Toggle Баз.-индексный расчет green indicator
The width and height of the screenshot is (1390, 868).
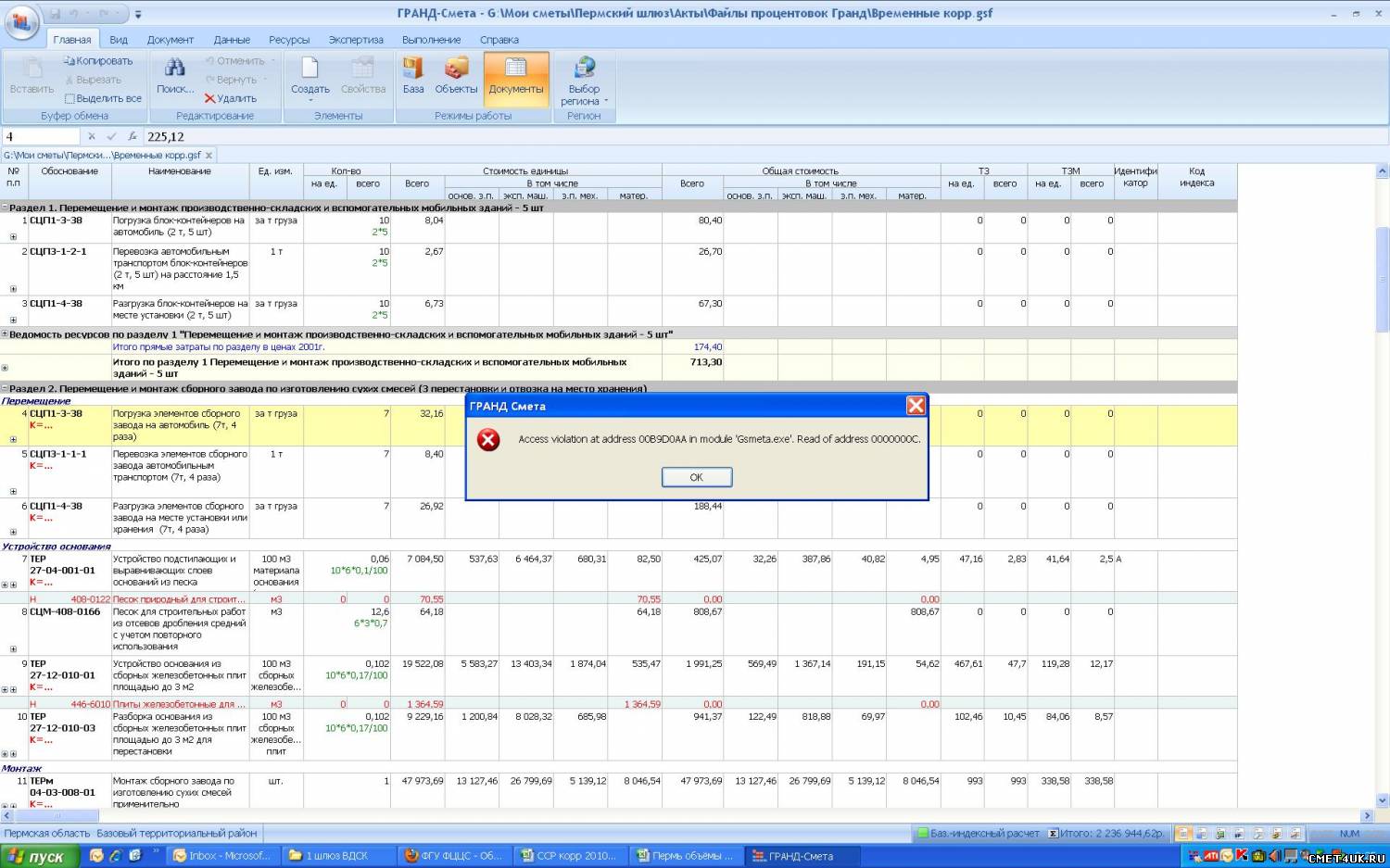pyautogui.click(x=922, y=834)
